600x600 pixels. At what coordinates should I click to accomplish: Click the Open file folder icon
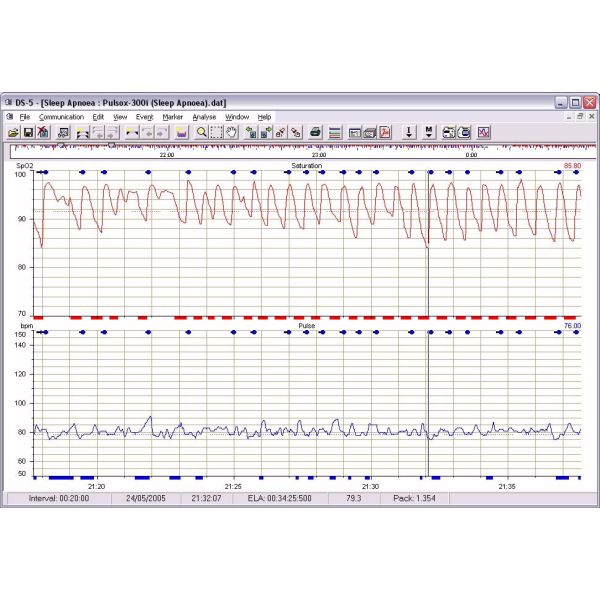coord(13,133)
